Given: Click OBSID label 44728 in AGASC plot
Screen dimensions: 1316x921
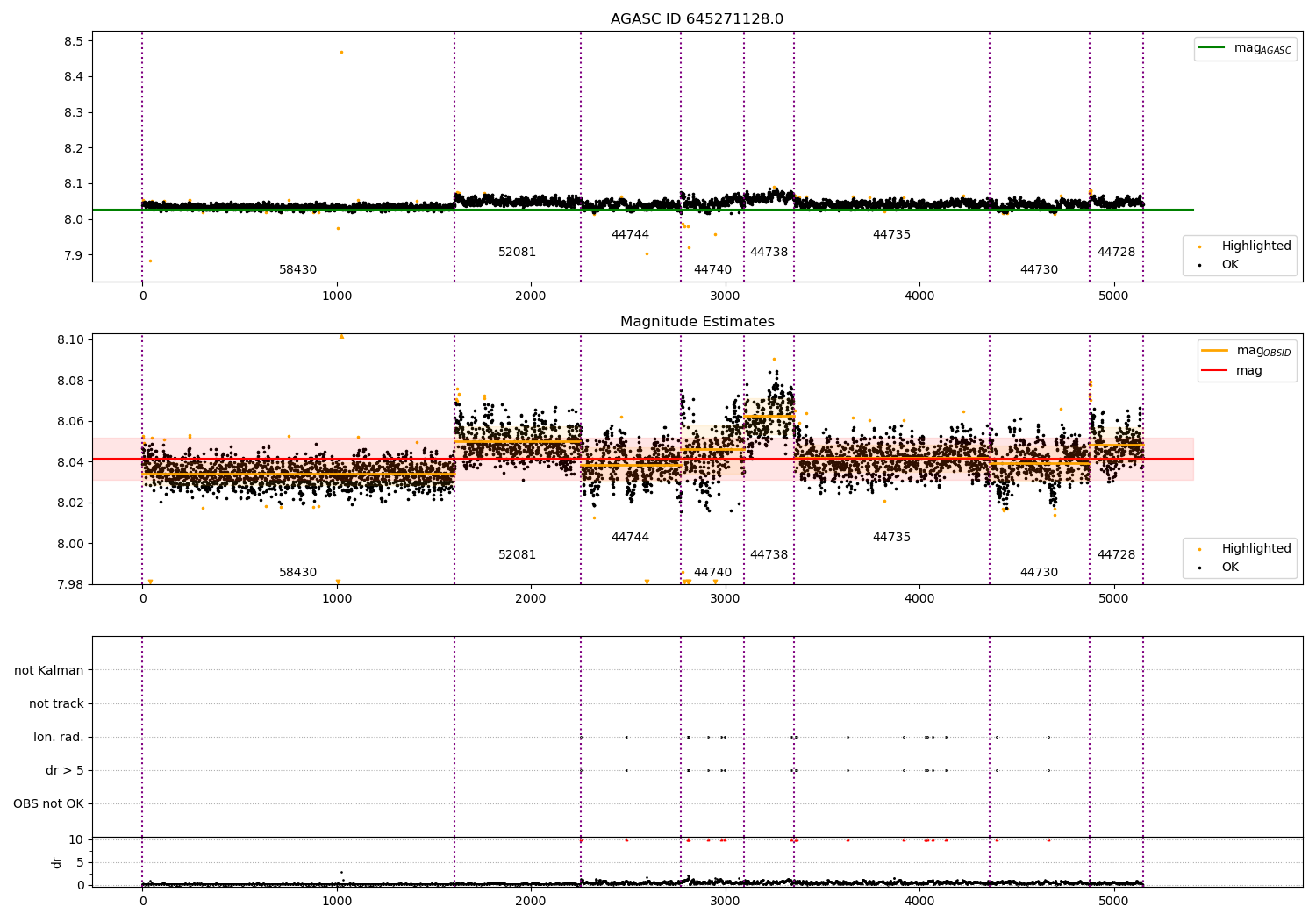Looking at the screenshot, I should pos(1116,252).
